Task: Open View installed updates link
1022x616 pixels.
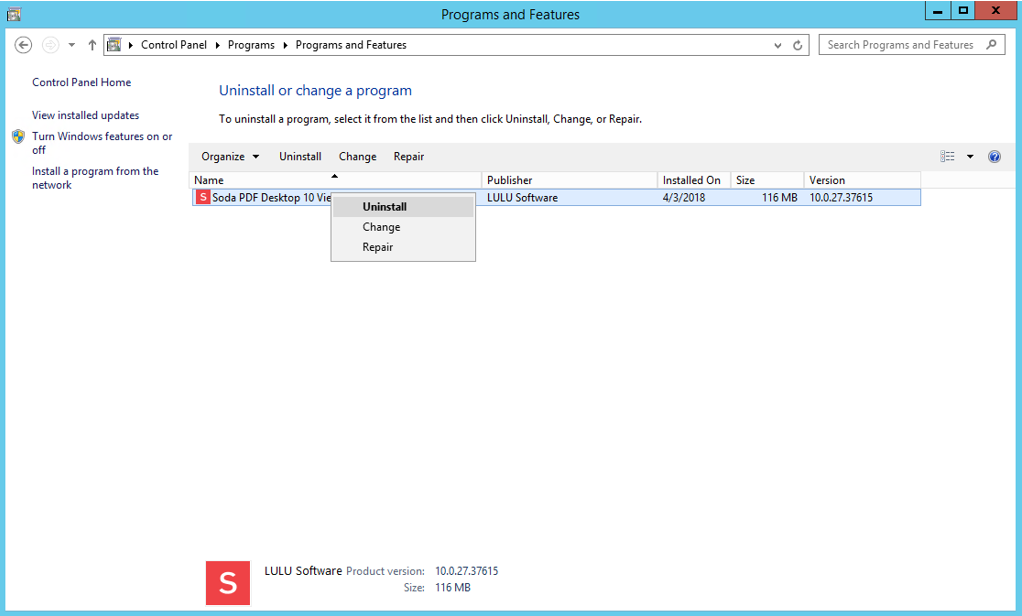Action: pyautogui.click(x=85, y=115)
